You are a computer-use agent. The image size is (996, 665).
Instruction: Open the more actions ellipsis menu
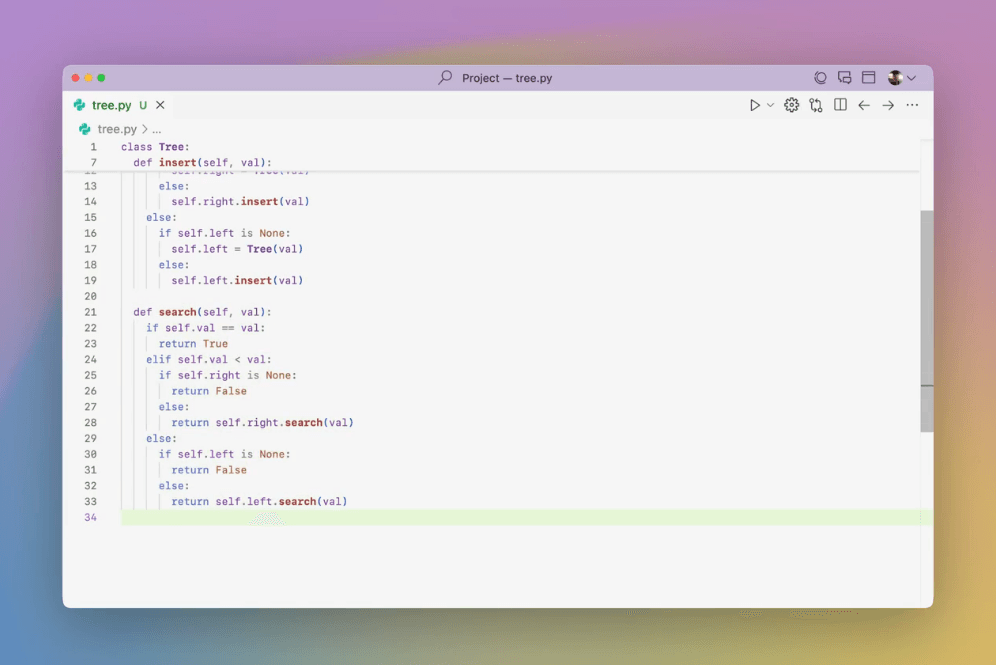(912, 105)
